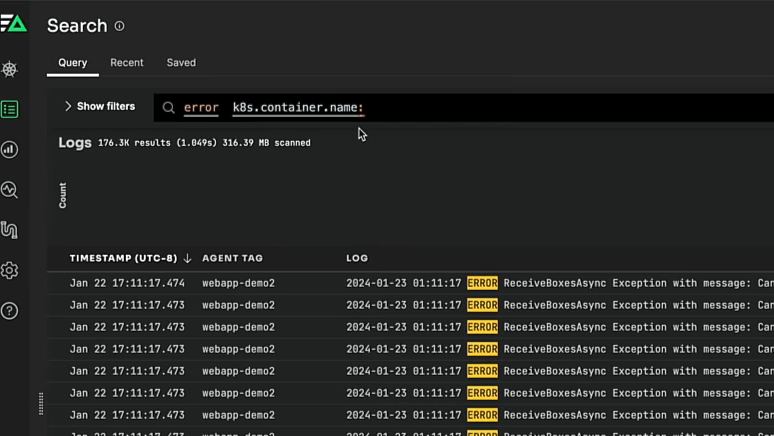
Task: Click the Count axis label
Action: [x=63, y=196]
